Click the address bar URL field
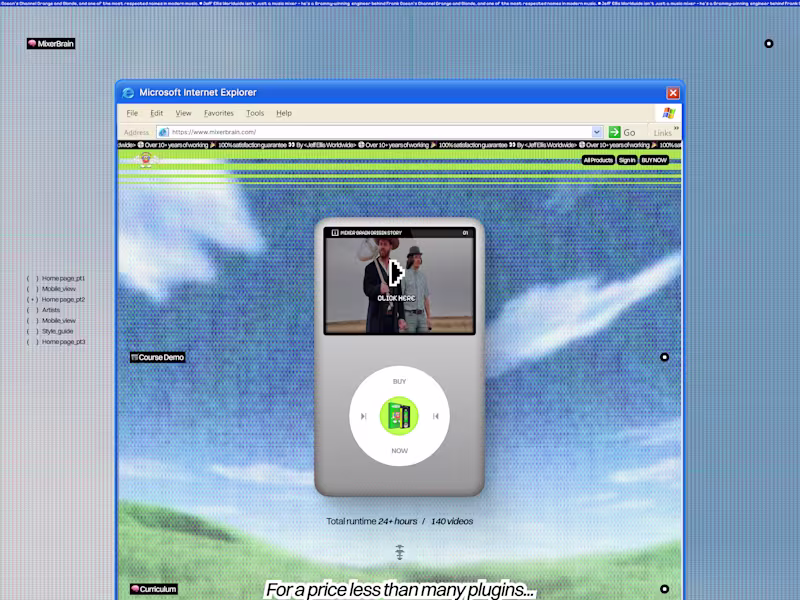 (380, 132)
